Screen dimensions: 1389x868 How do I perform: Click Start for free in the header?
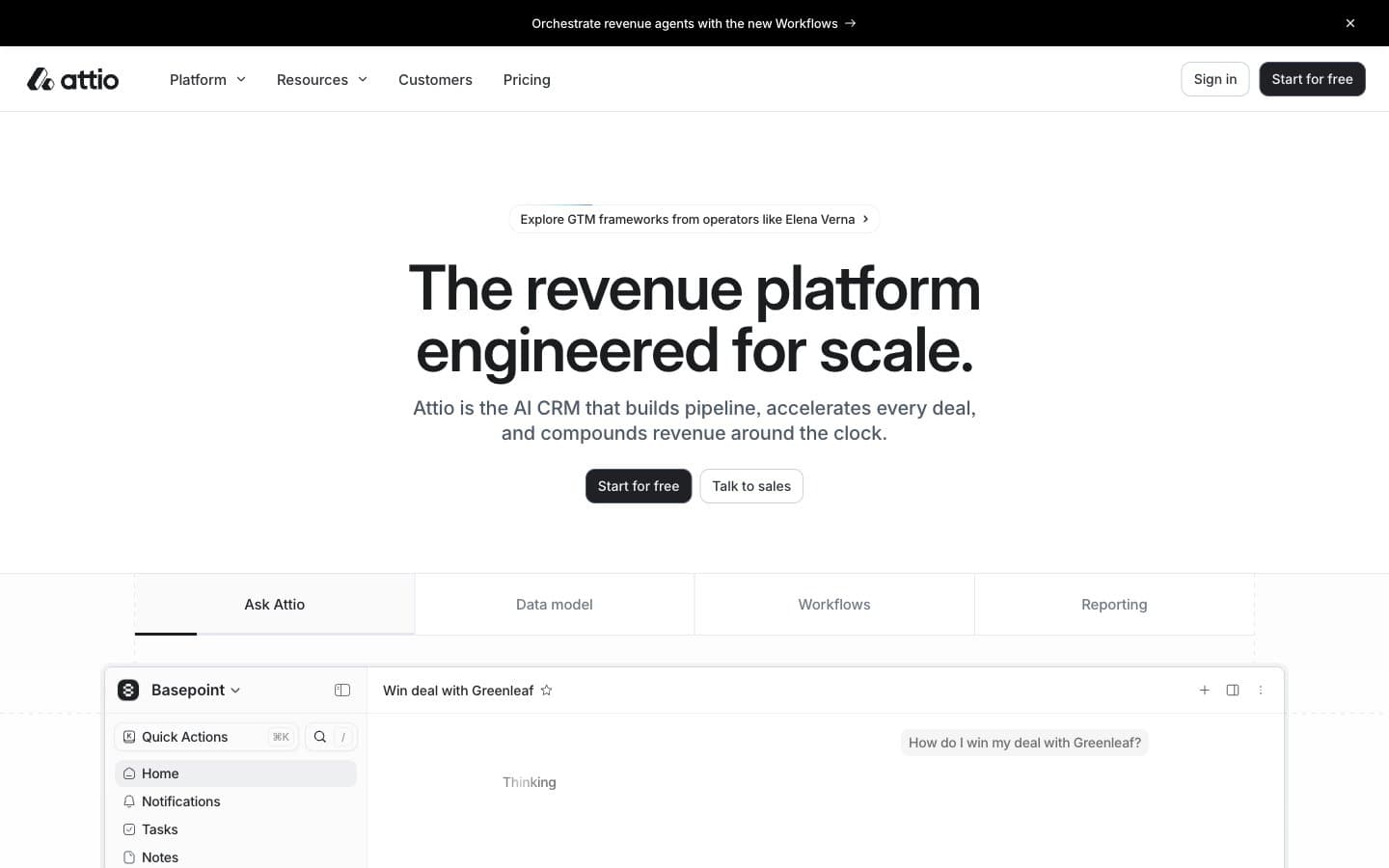pyautogui.click(x=1312, y=79)
